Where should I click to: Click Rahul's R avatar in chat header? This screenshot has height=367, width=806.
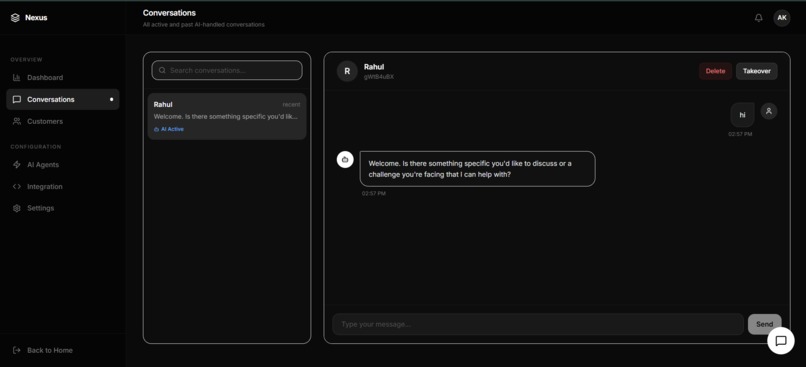[x=347, y=71]
